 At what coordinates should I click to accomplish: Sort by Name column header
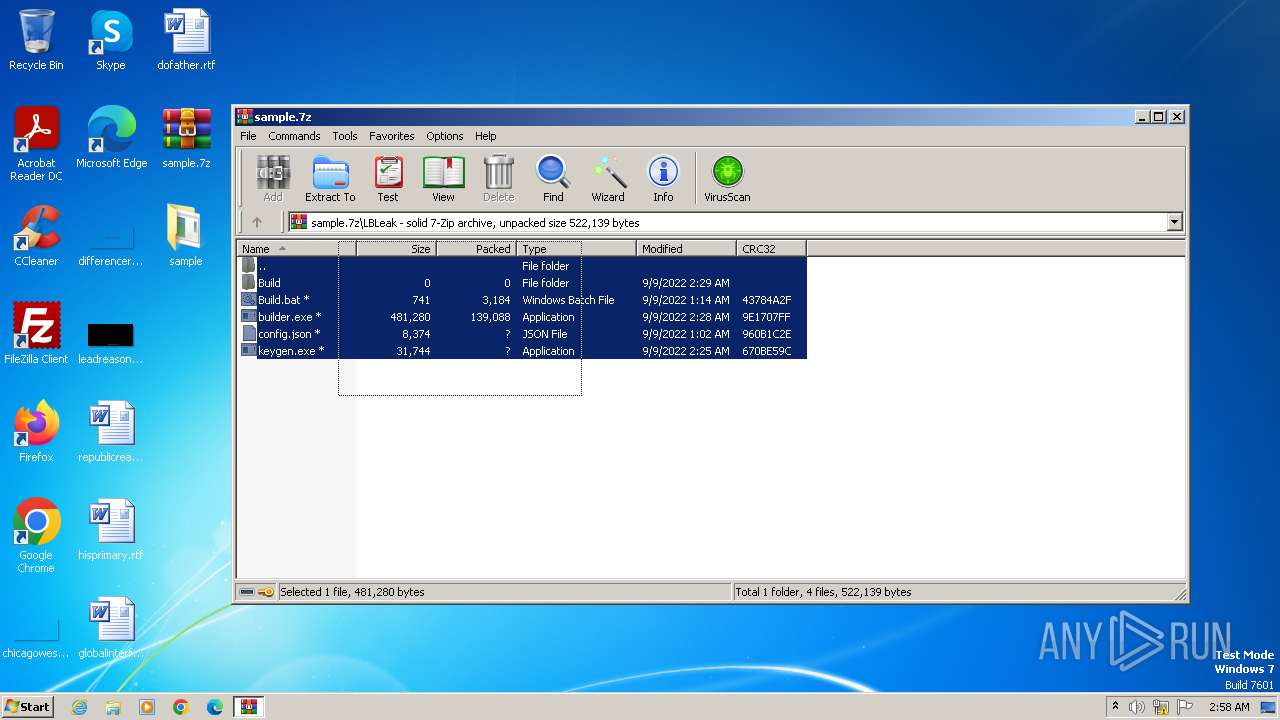(x=297, y=249)
